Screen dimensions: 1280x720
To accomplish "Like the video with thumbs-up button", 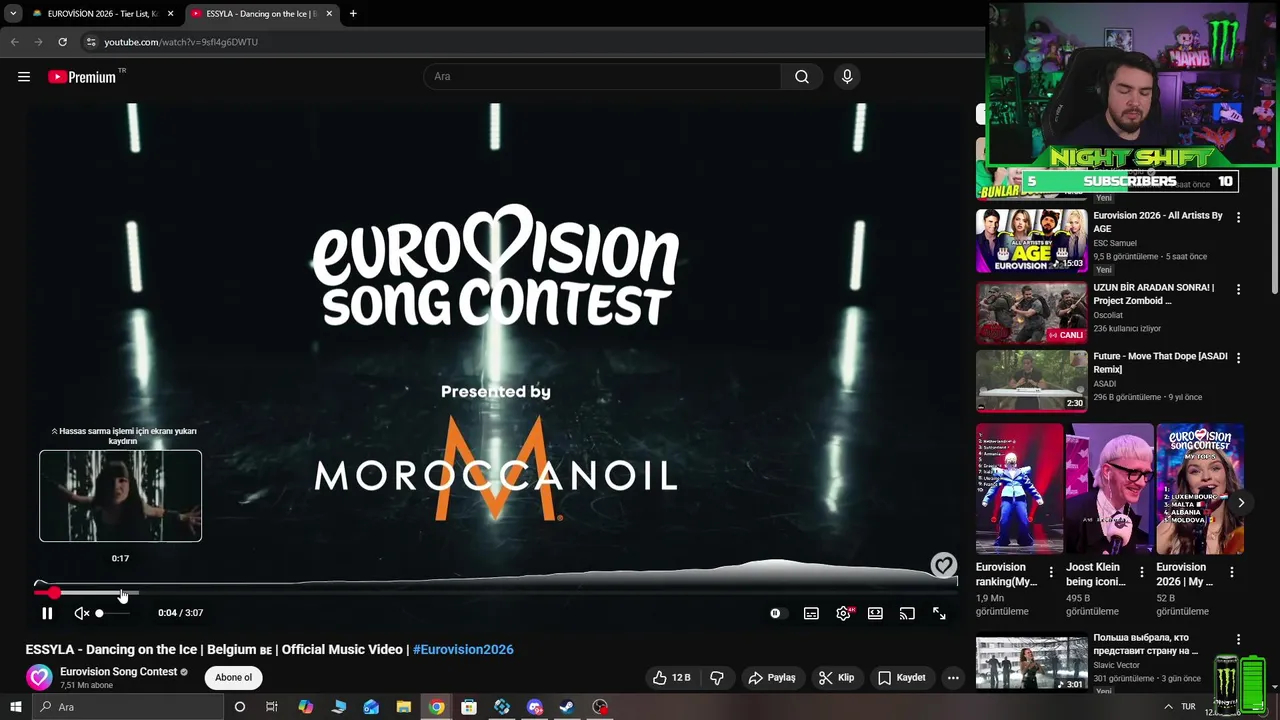I will click(x=671, y=678).
